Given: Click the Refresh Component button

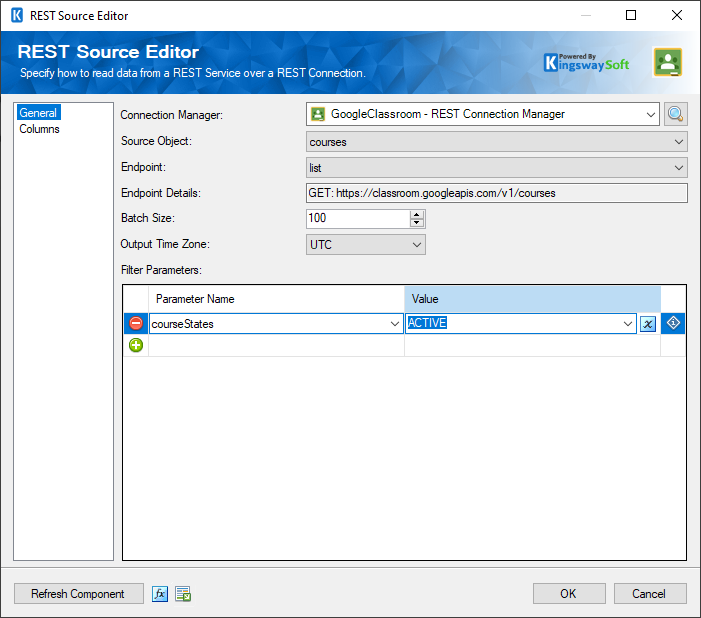Looking at the screenshot, I should point(78,593).
